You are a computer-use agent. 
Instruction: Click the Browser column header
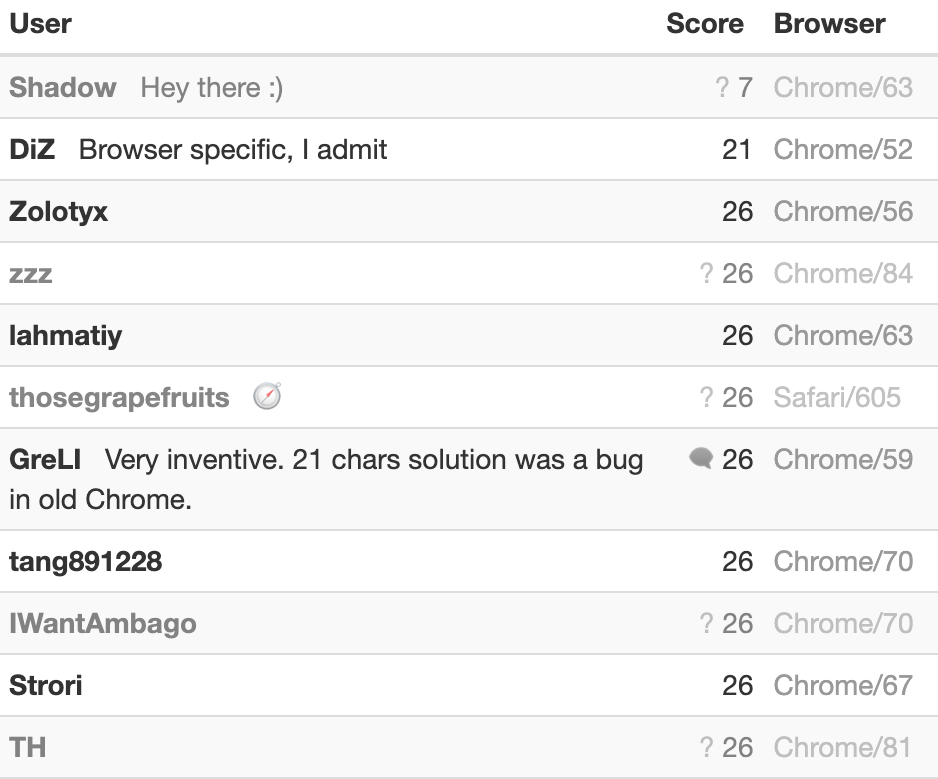[829, 24]
